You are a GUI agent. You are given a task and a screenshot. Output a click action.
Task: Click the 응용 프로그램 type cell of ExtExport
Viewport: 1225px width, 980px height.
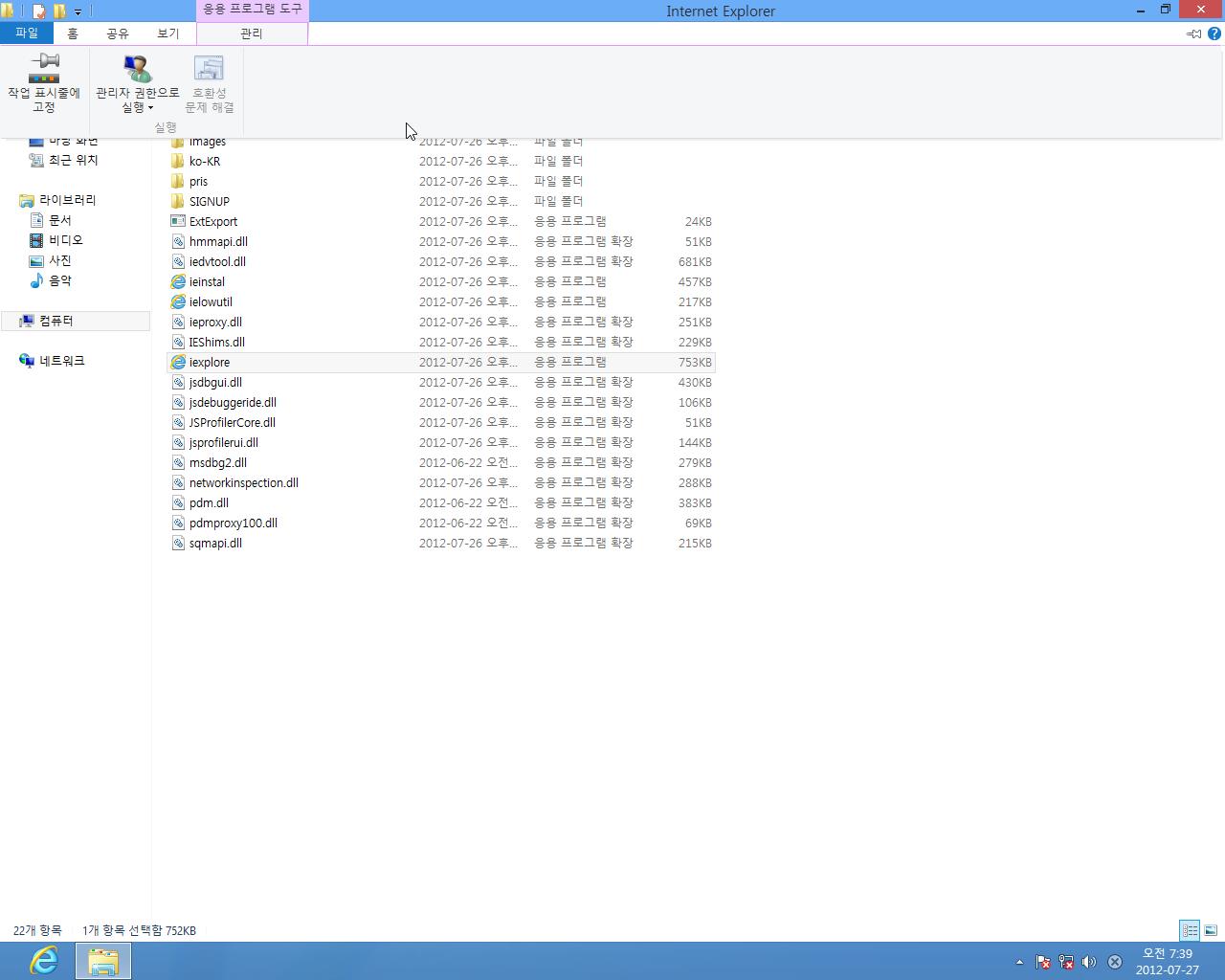click(x=570, y=221)
